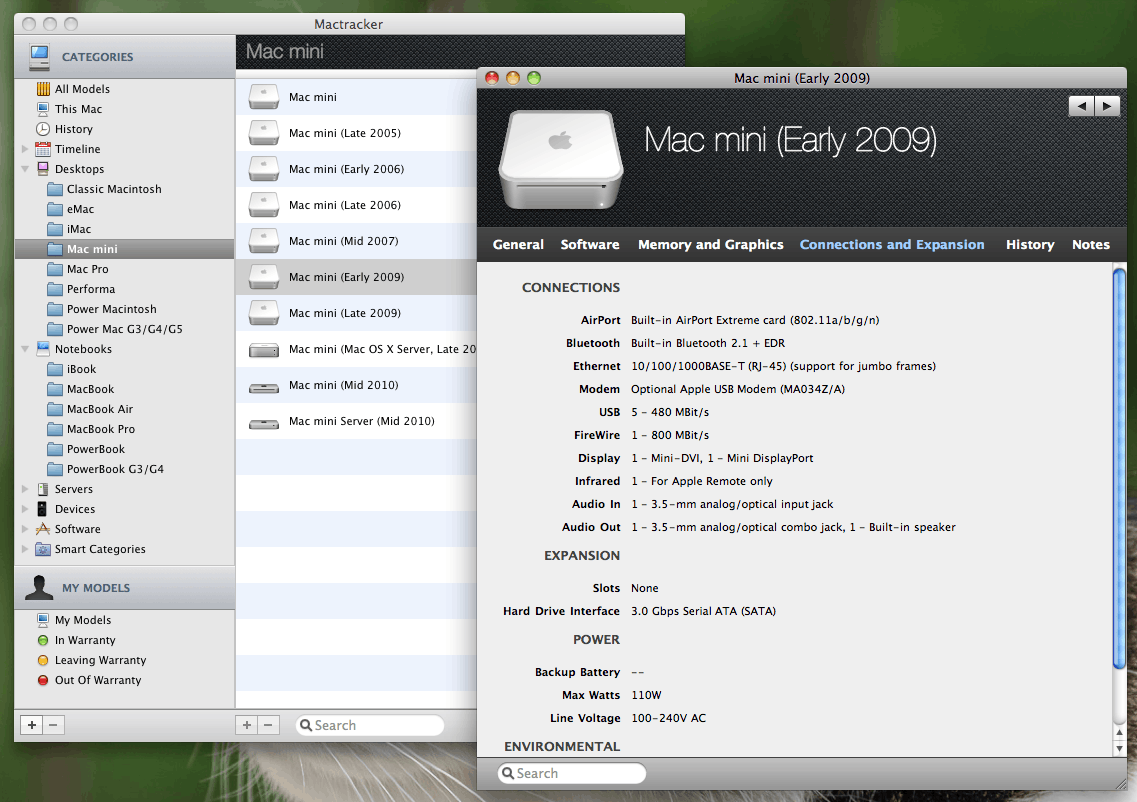Click minus button under sidebar
The width and height of the screenshot is (1137, 802).
[54, 724]
